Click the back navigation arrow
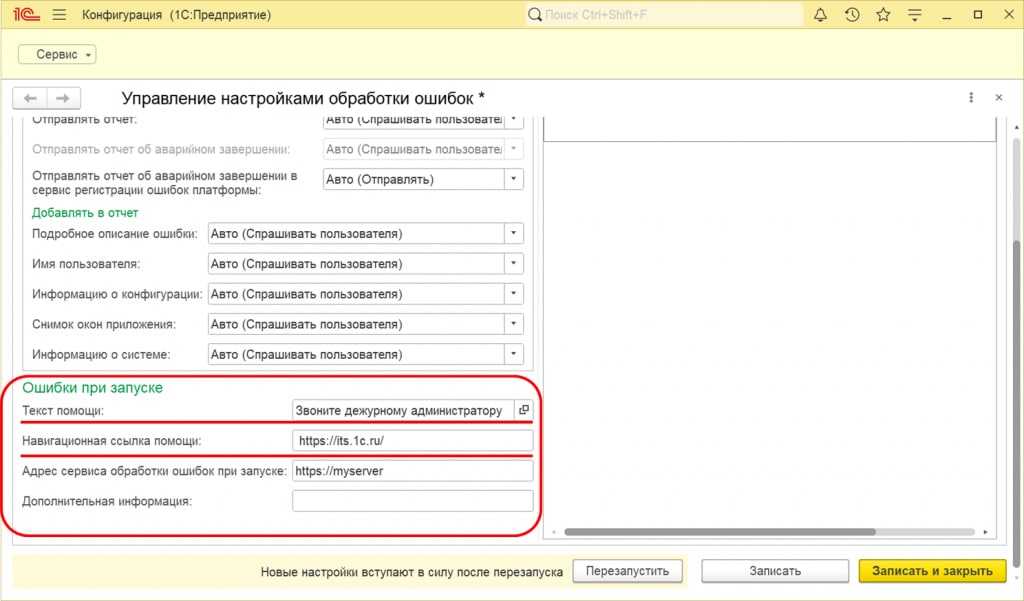The height and width of the screenshot is (601, 1024). 31,98
